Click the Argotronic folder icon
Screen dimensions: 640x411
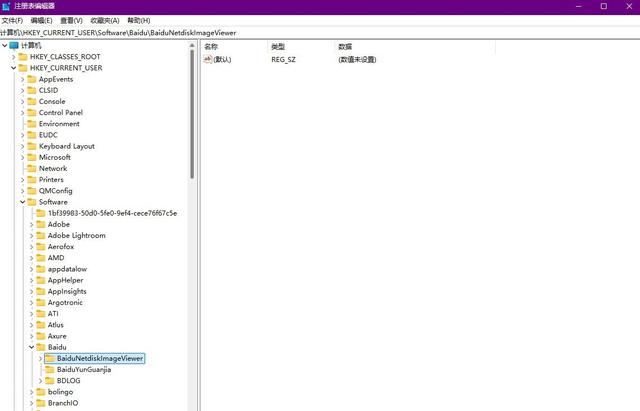(41, 302)
